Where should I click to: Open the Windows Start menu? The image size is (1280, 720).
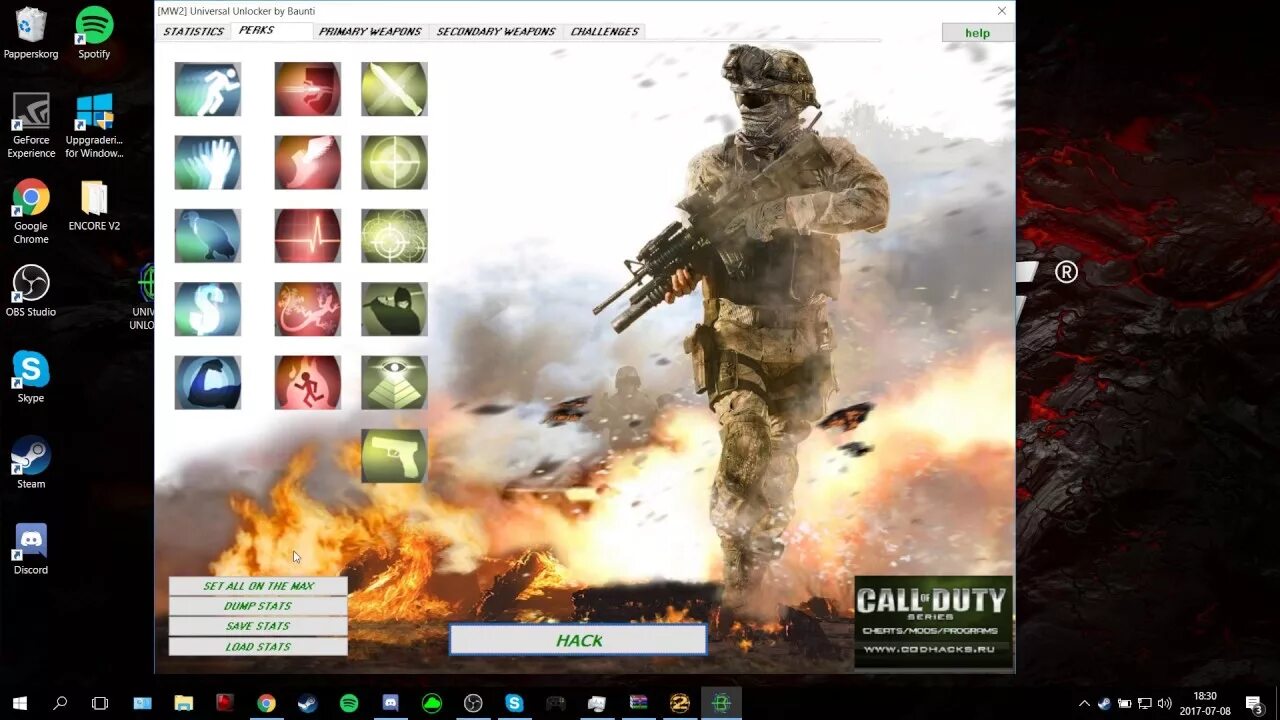coord(20,703)
